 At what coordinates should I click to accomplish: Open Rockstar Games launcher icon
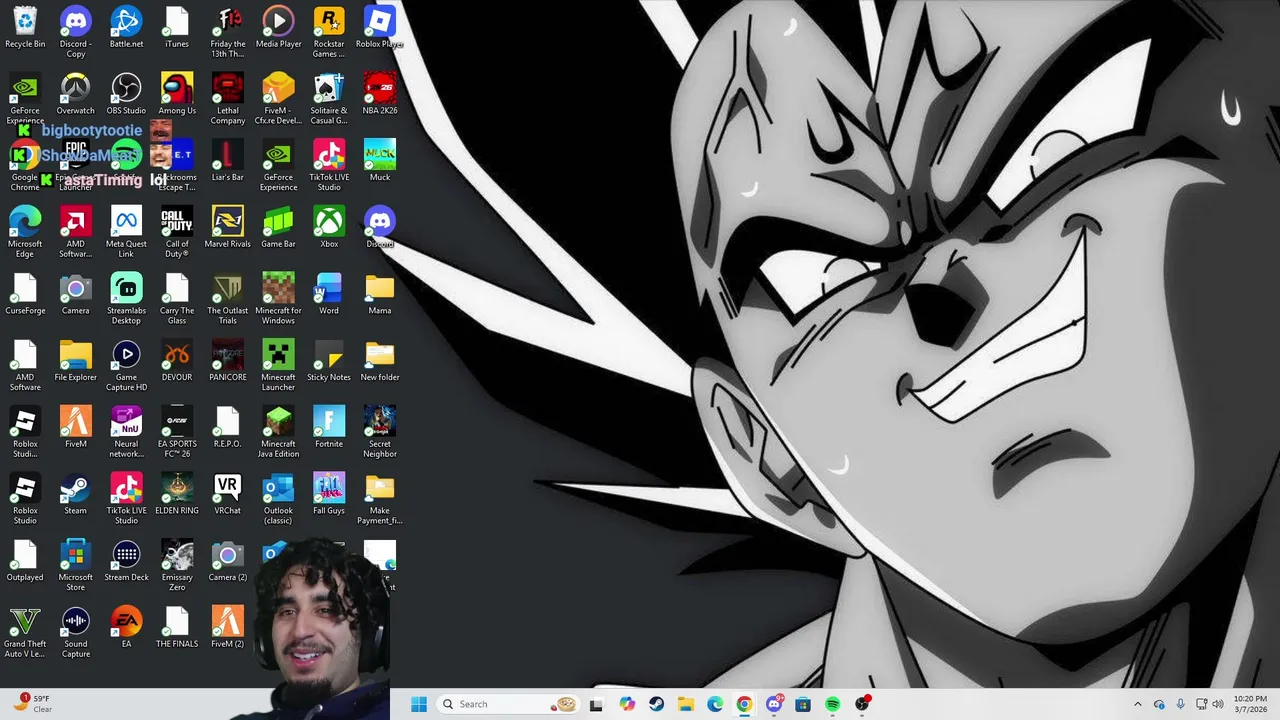[329, 32]
